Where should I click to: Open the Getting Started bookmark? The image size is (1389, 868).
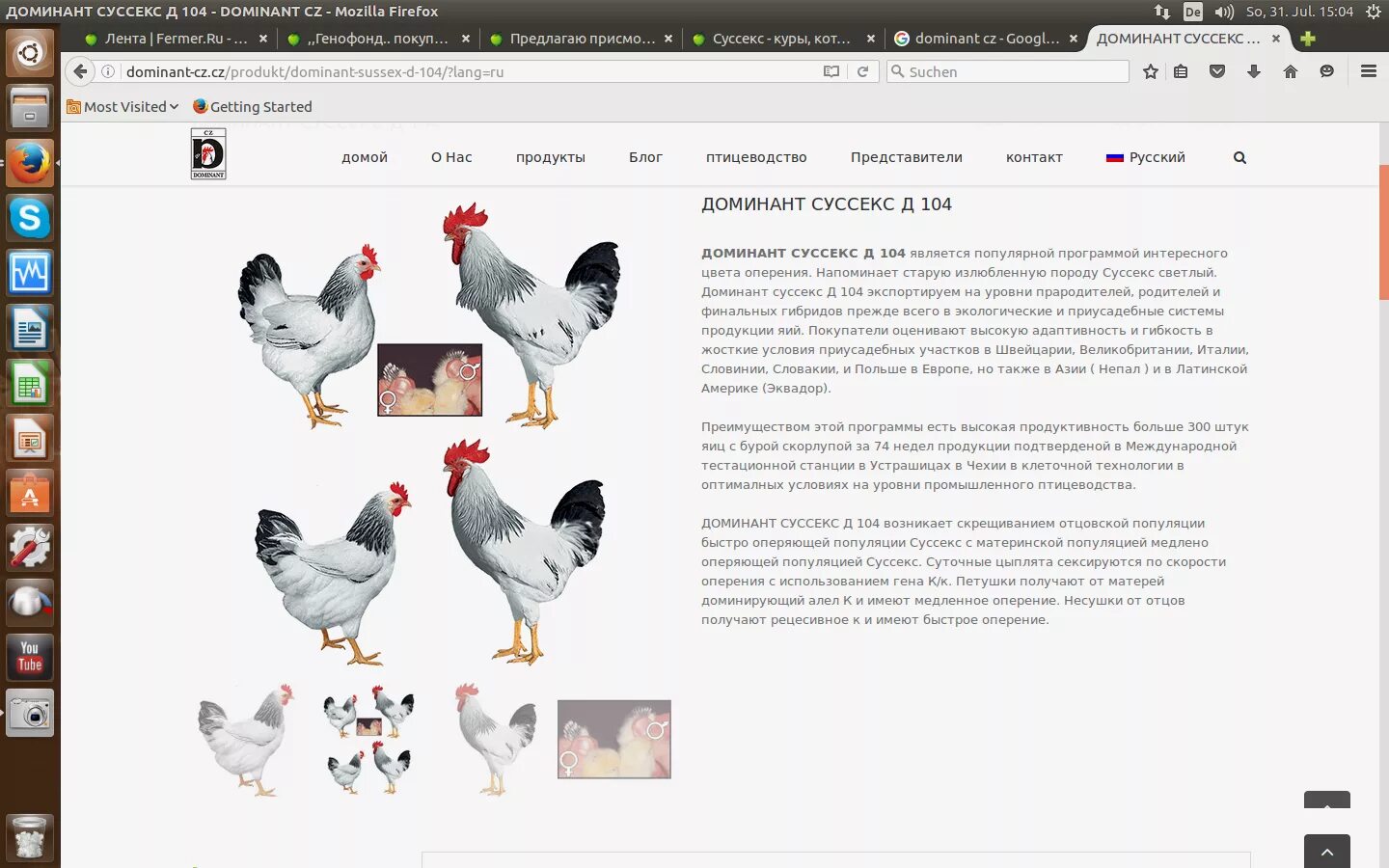pyautogui.click(x=253, y=107)
